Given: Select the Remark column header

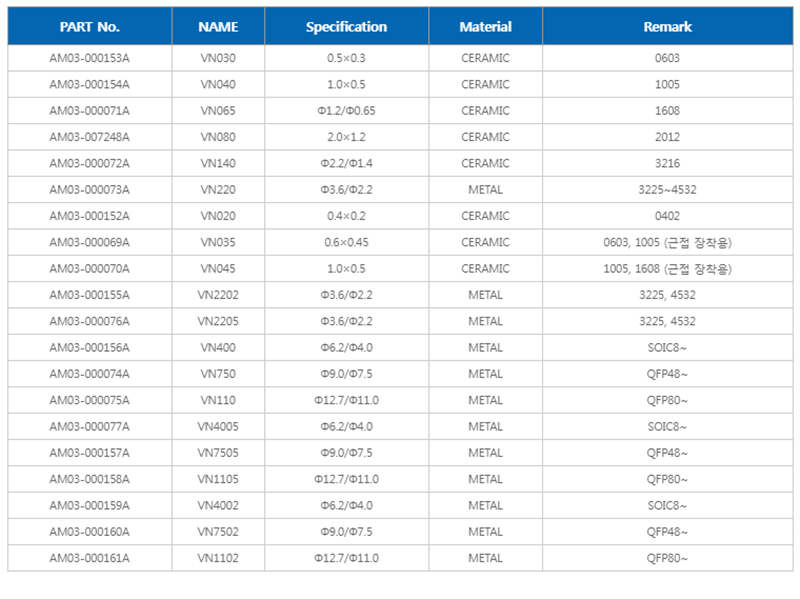Looking at the screenshot, I should (667, 27).
